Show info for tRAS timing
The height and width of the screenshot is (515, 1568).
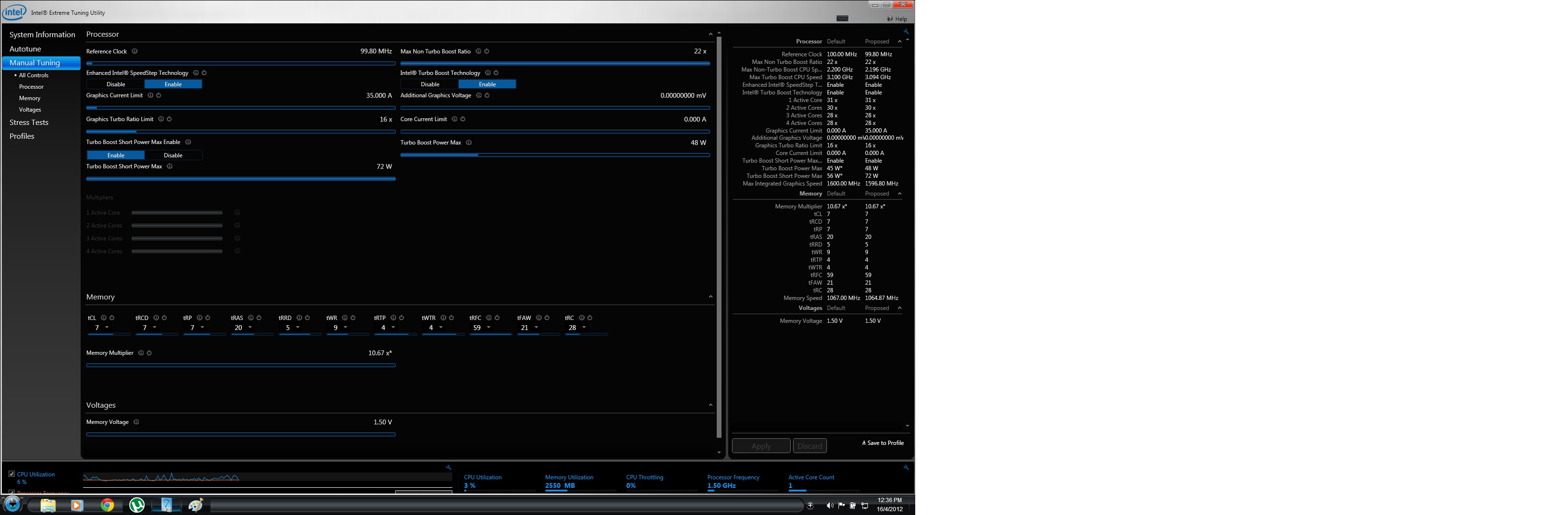click(x=251, y=318)
